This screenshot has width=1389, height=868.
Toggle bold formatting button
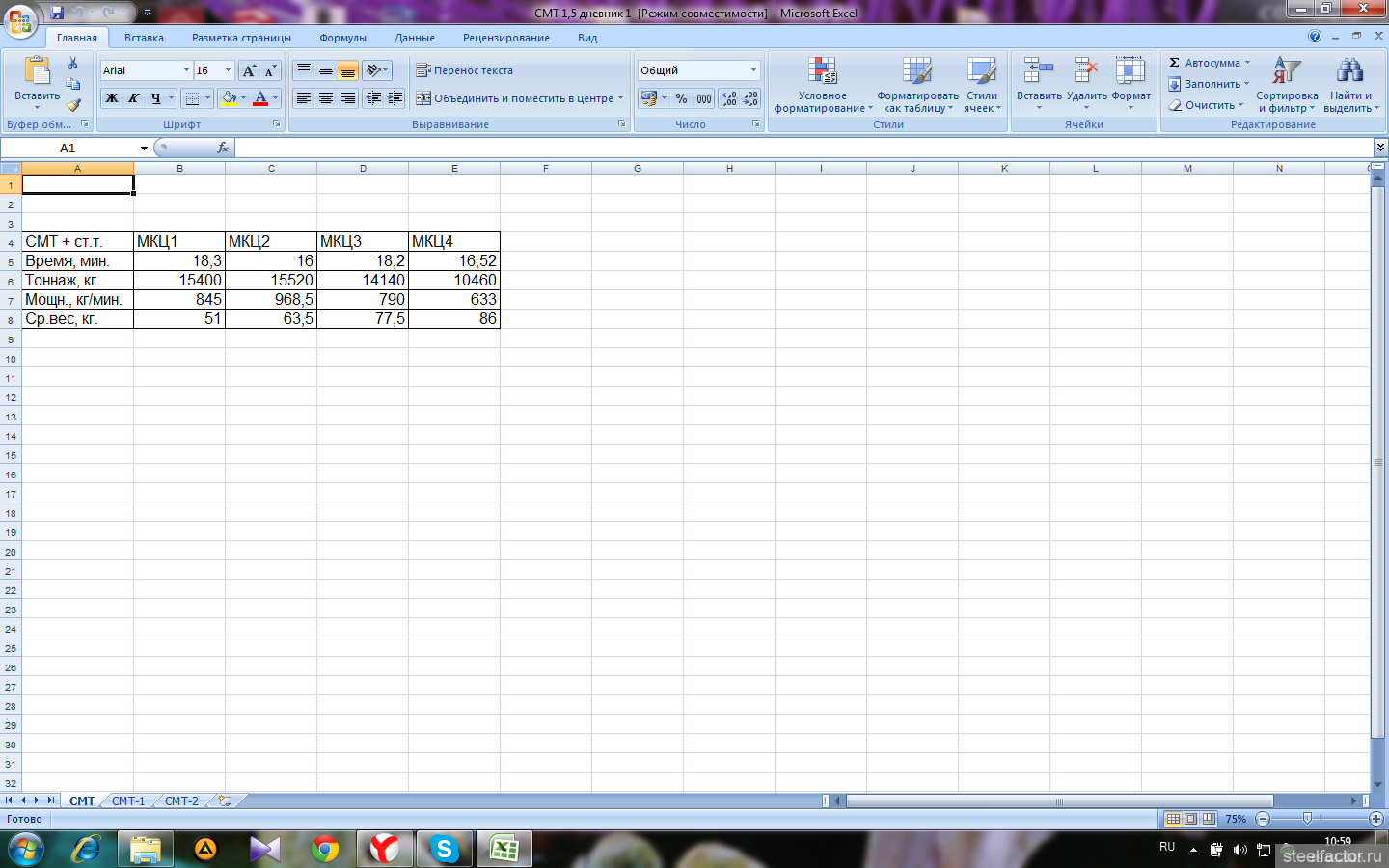click(112, 98)
